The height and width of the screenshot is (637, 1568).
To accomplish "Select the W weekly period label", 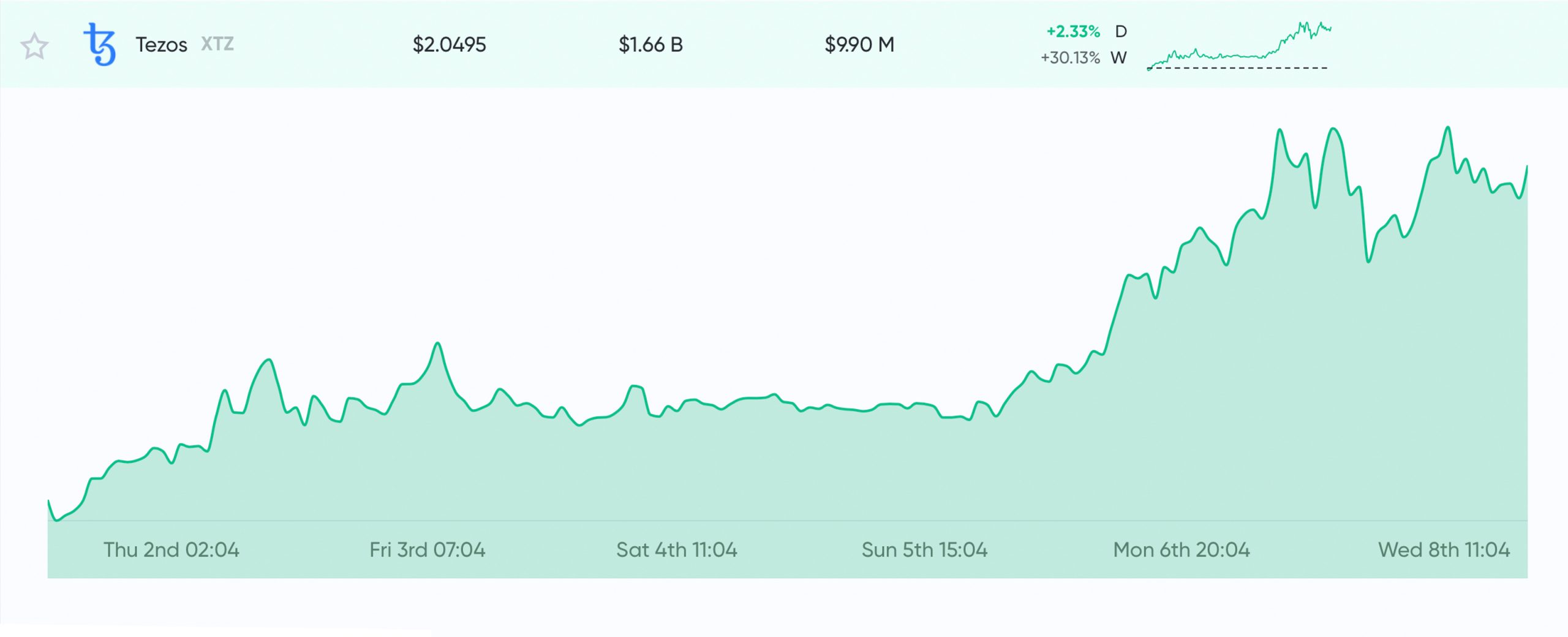I will [x=1119, y=58].
